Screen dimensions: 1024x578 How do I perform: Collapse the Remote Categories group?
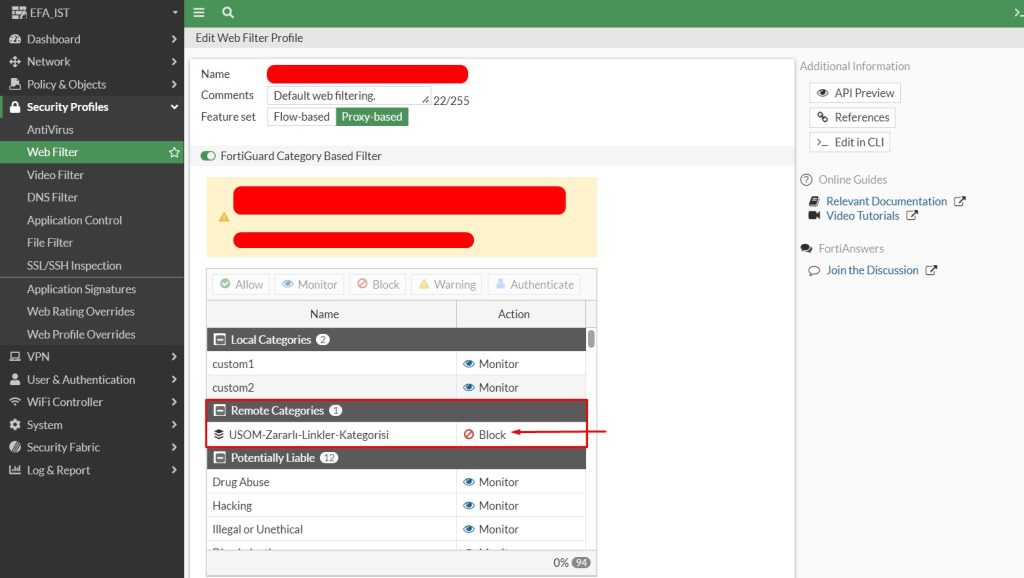click(x=219, y=411)
